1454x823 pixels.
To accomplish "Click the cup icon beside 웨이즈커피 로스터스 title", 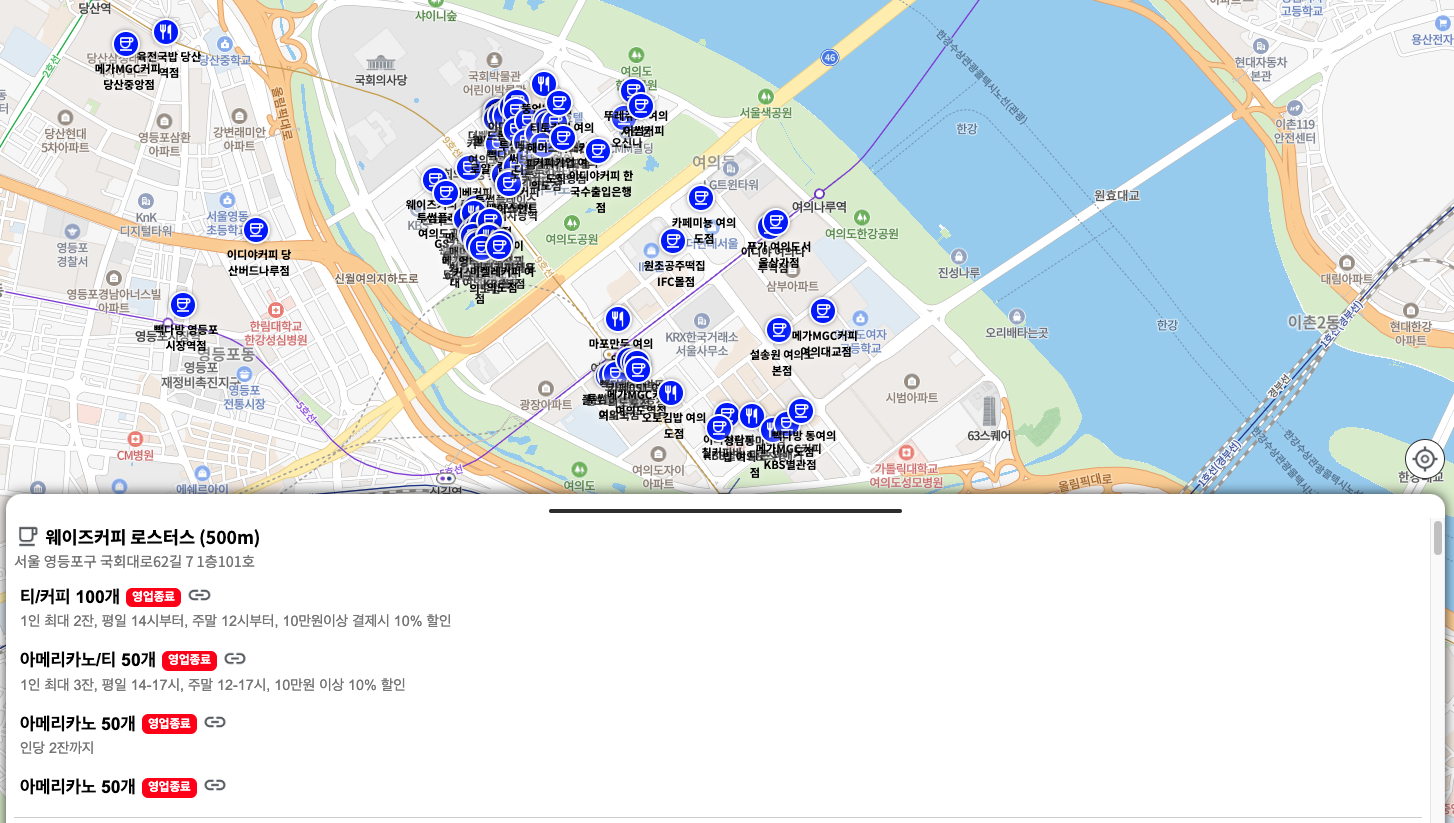I will pos(28,536).
